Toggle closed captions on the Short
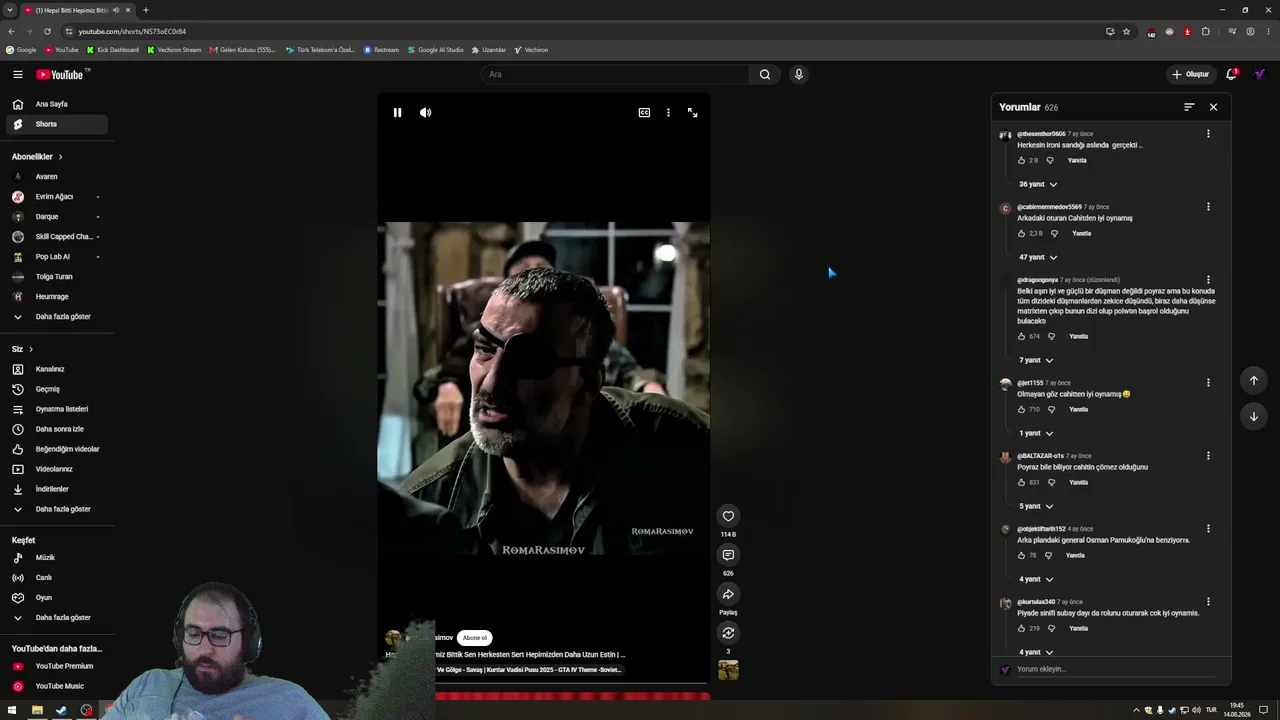This screenshot has width=1280, height=720. click(x=644, y=113)
